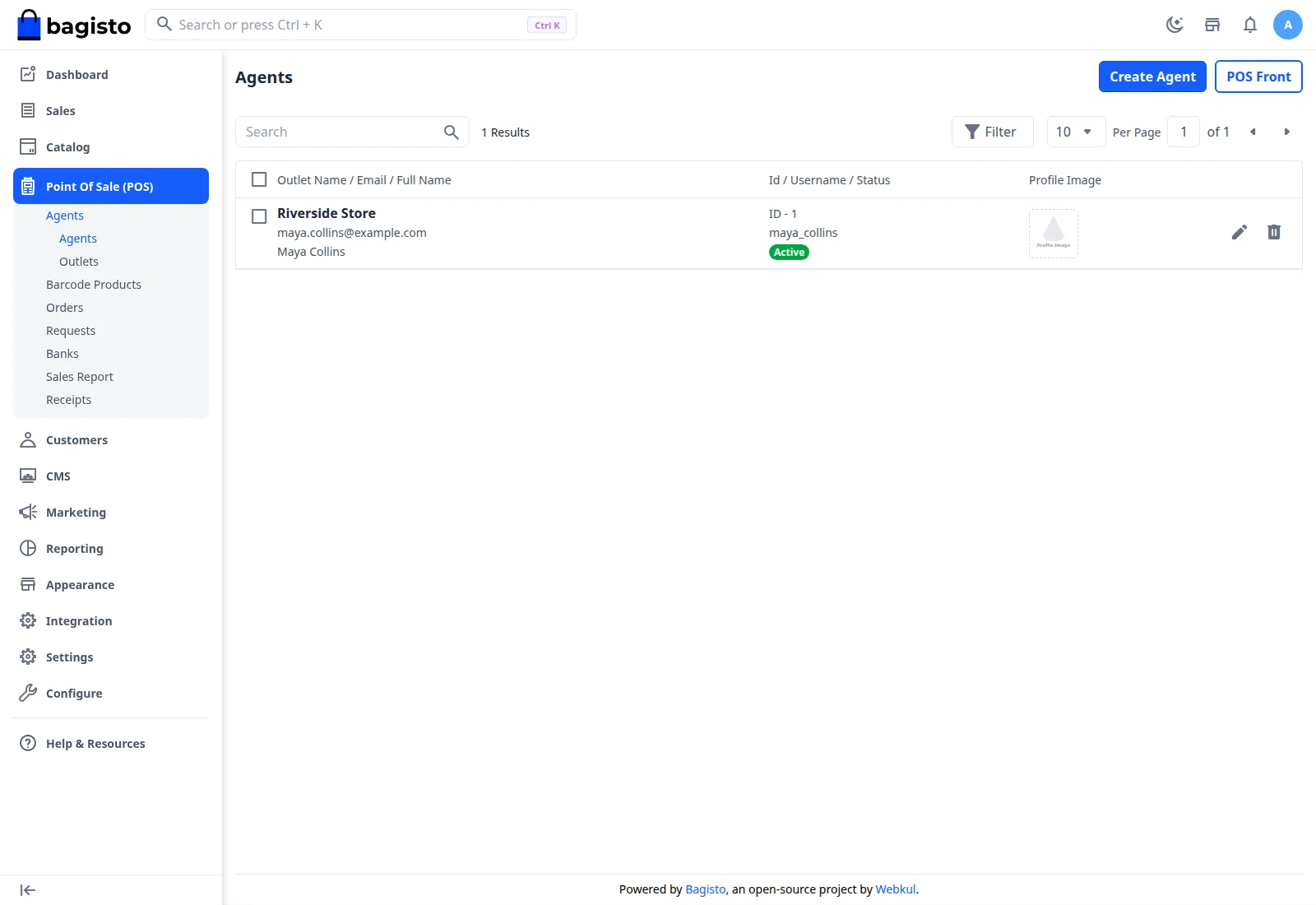This screenshot has width=1316, height=905.
Task: Open POS Front button
Action: coord(1258,77)
